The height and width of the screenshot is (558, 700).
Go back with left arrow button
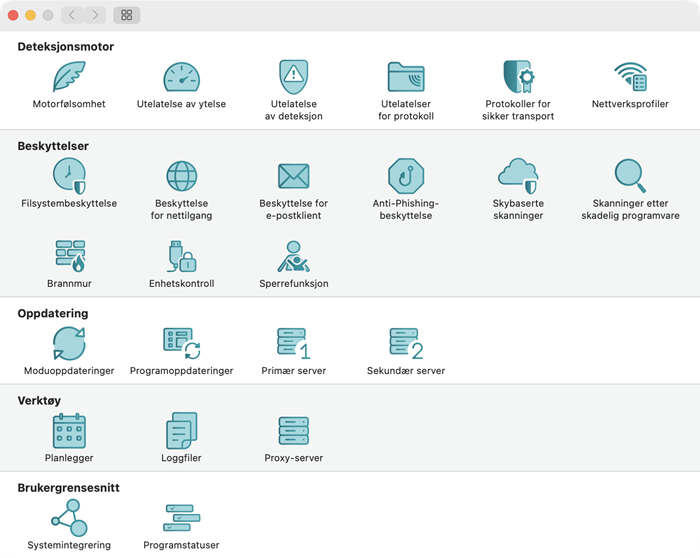72,15
